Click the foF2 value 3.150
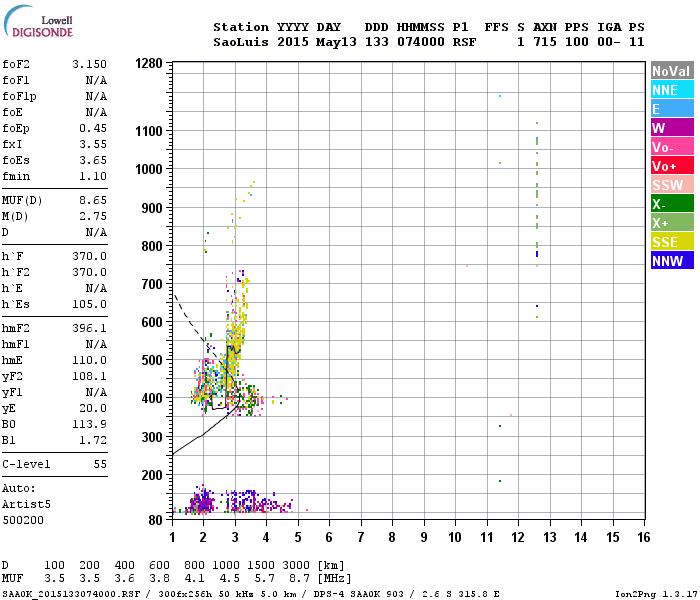This screenshot has width=700, height=600. pyautogui.click(x=90, y=64)
